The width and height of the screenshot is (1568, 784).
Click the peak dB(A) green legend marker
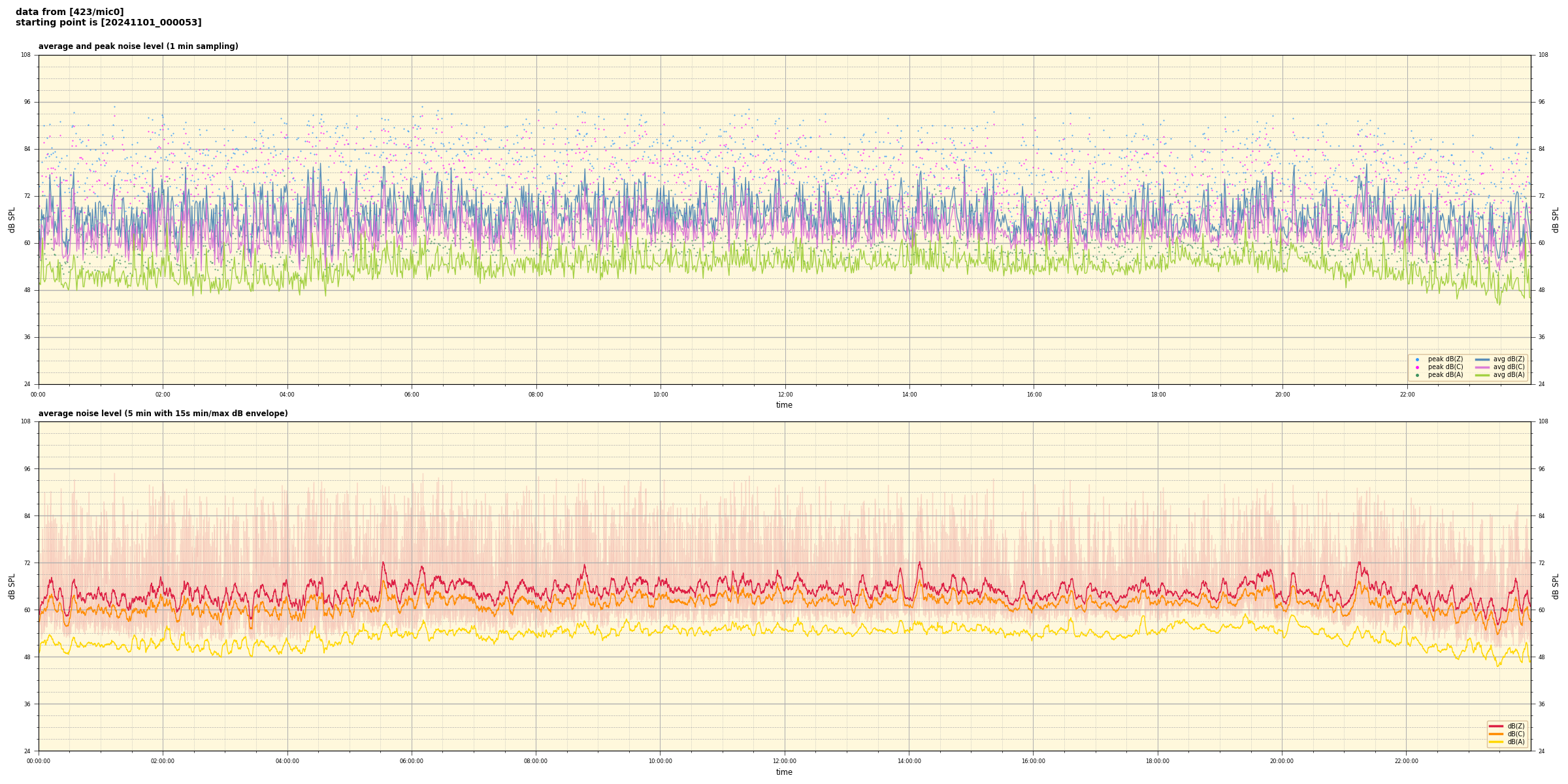tap(1417, 375)
